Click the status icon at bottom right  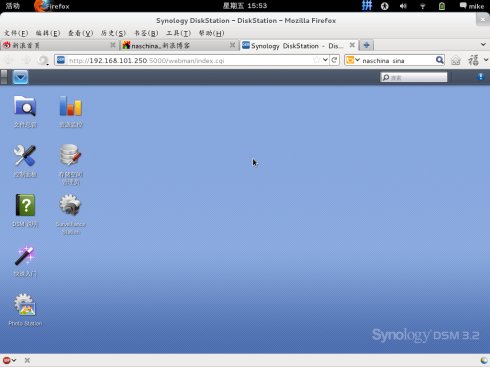click(484, 360)
